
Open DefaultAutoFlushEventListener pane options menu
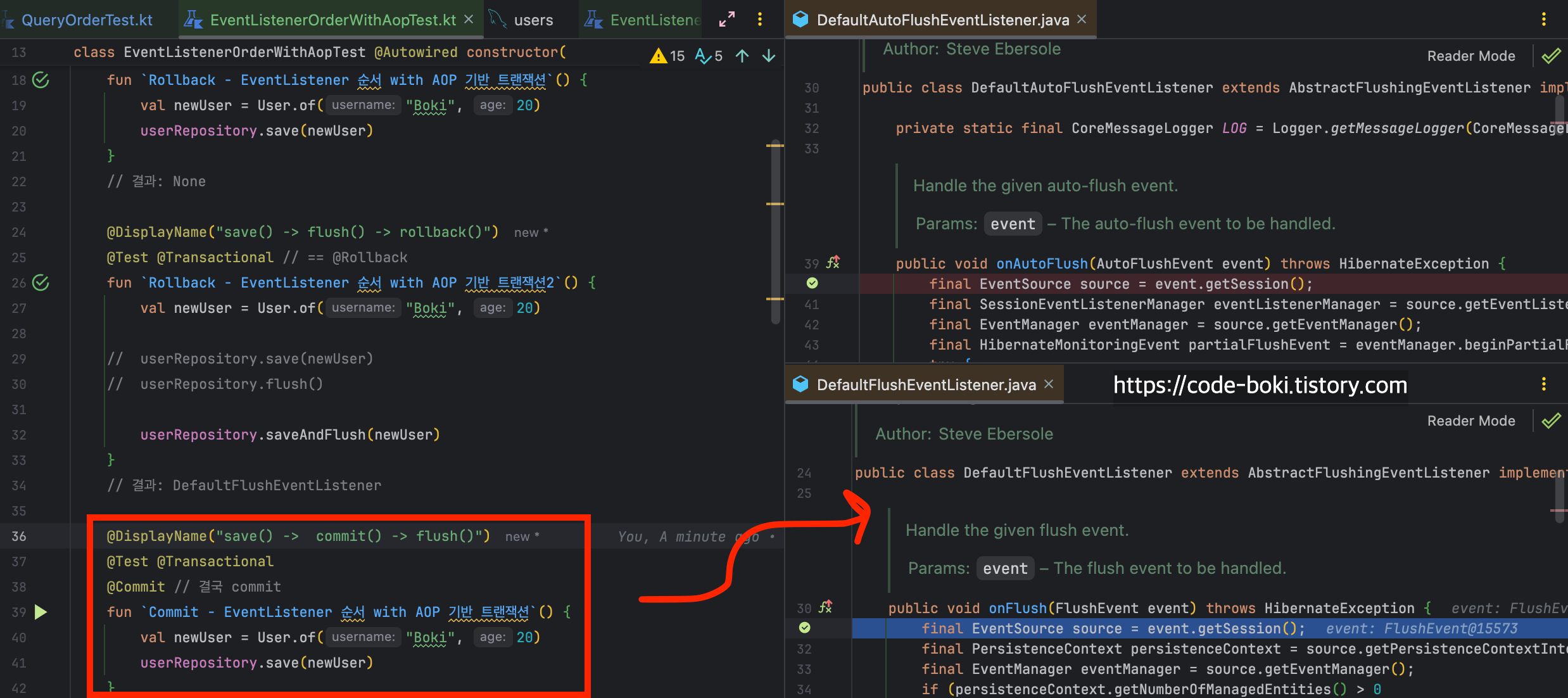[1543, 20]
